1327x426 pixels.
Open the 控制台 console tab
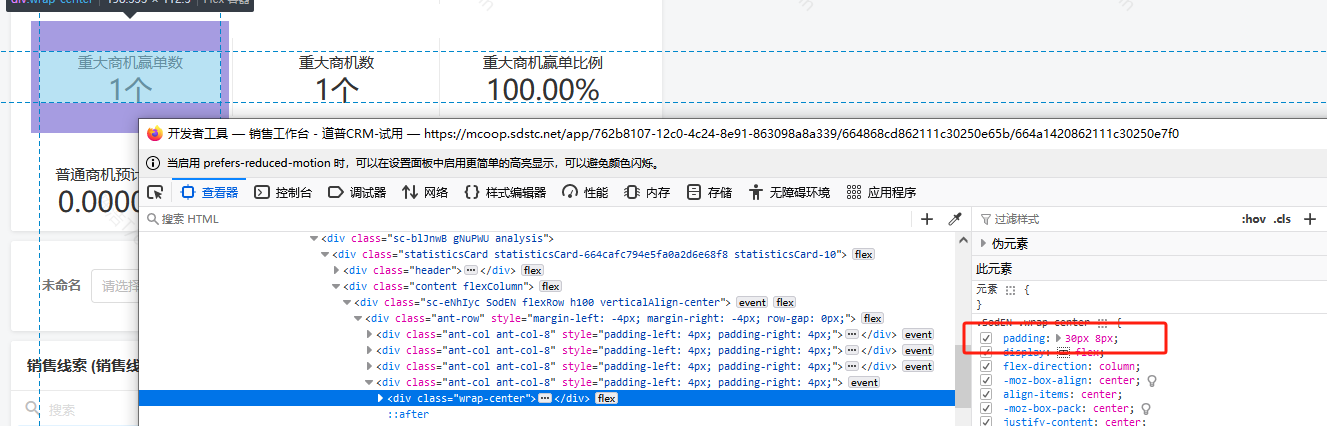(x=283, y=192)
